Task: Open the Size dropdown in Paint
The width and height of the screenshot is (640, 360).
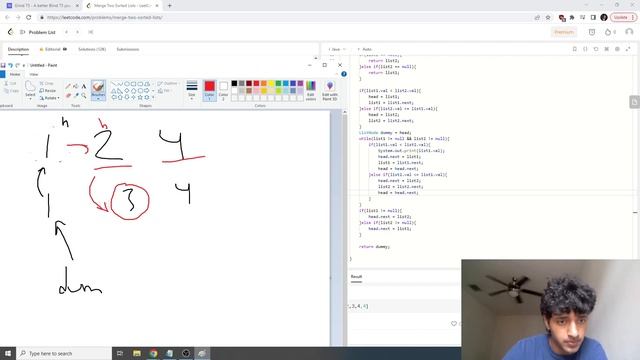Action: tap(192, 91)
